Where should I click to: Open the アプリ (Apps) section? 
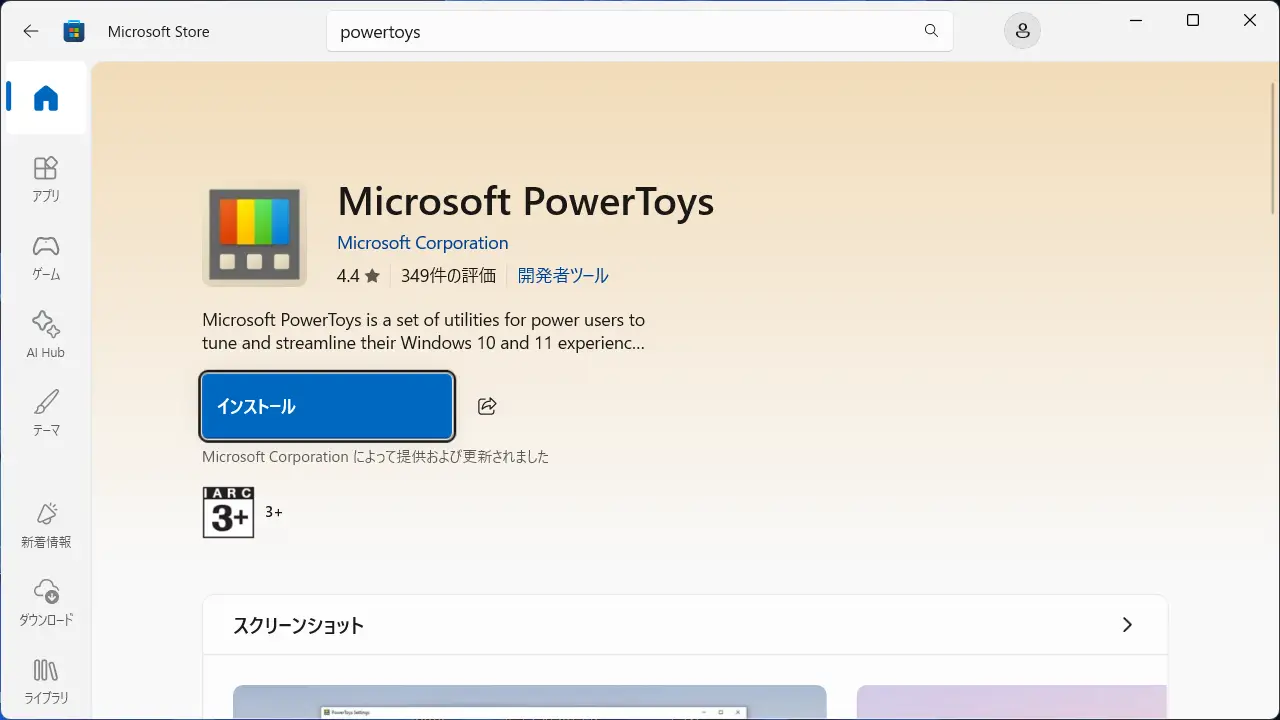coord(46,179)
